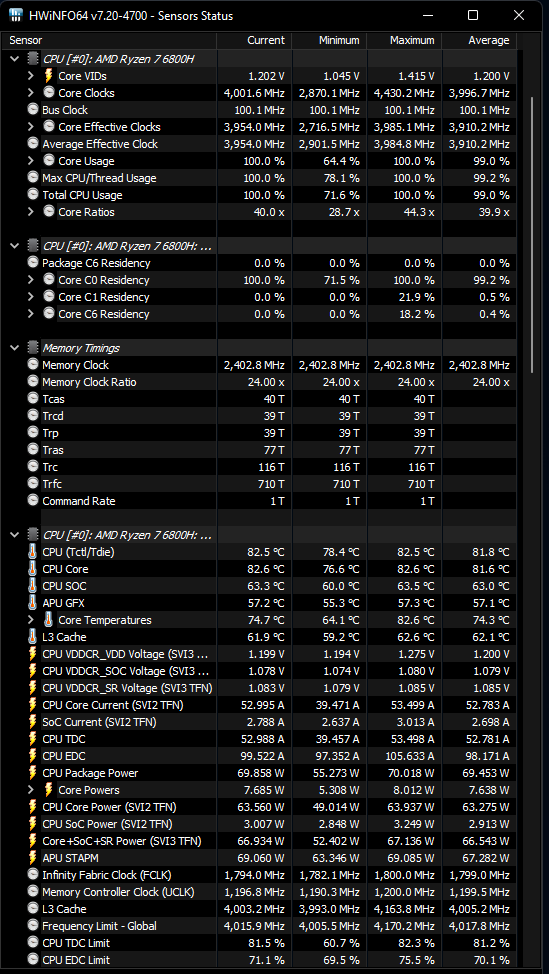Click the Maximum column header
This screenshot has height=974, width=549.
tap(404, 40)
